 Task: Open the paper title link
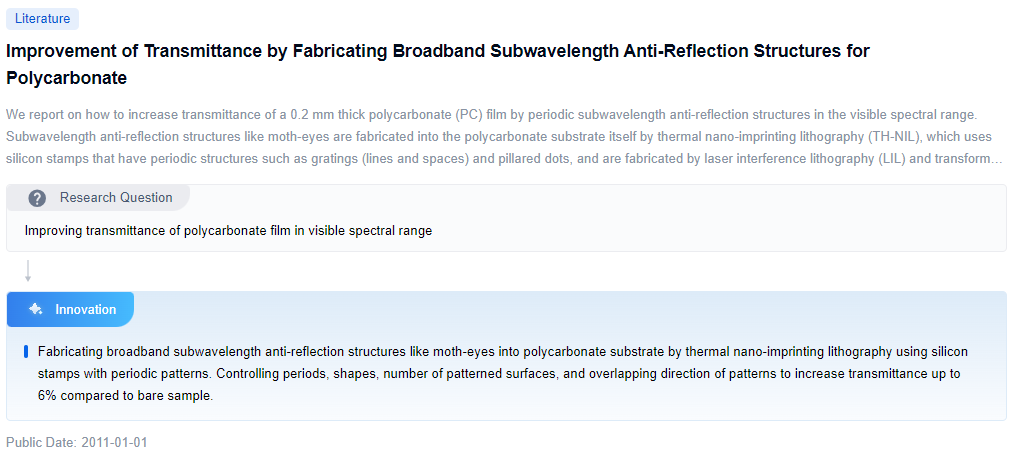point(437,51)
